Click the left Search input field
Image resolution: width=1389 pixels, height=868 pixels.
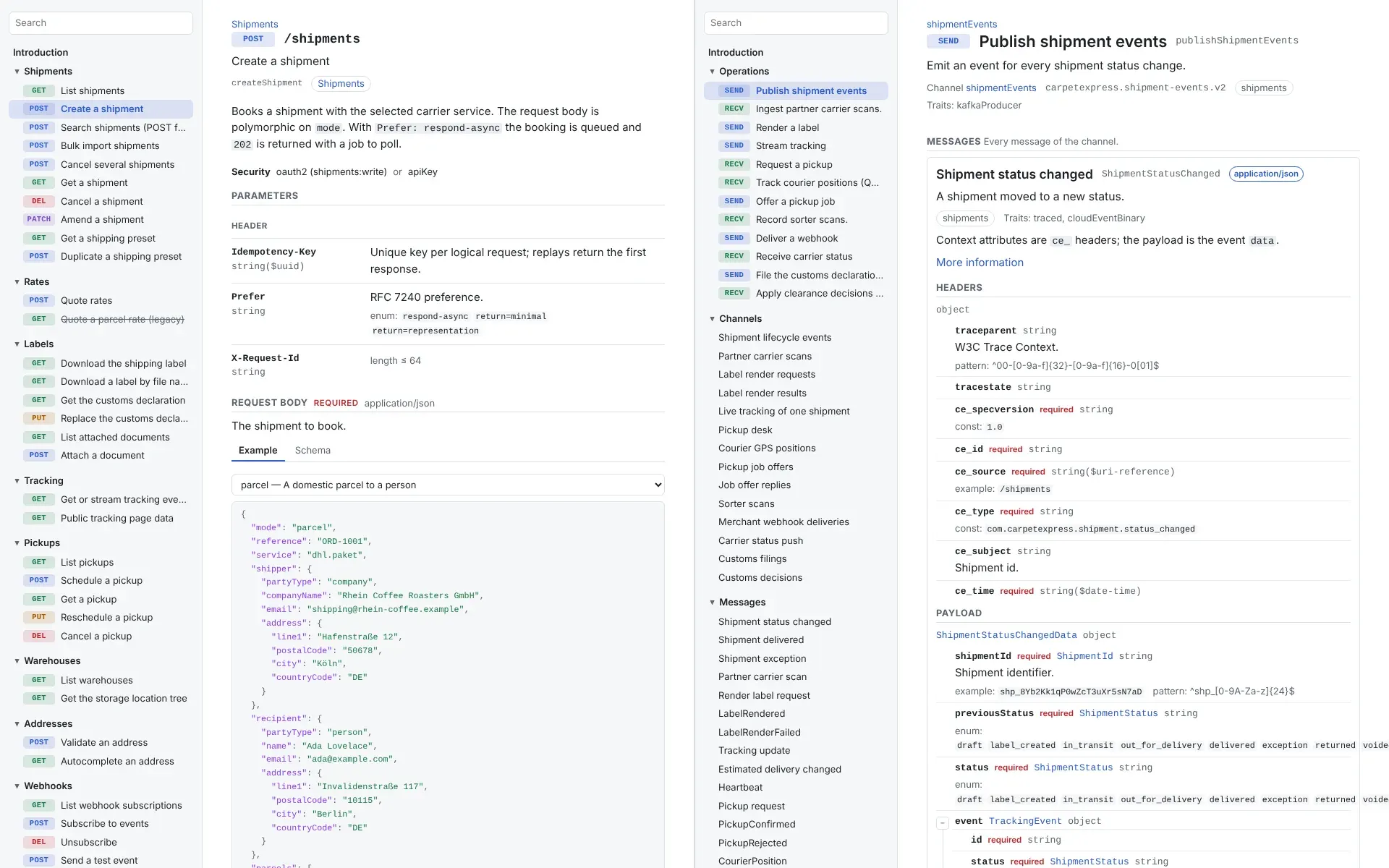101,23
